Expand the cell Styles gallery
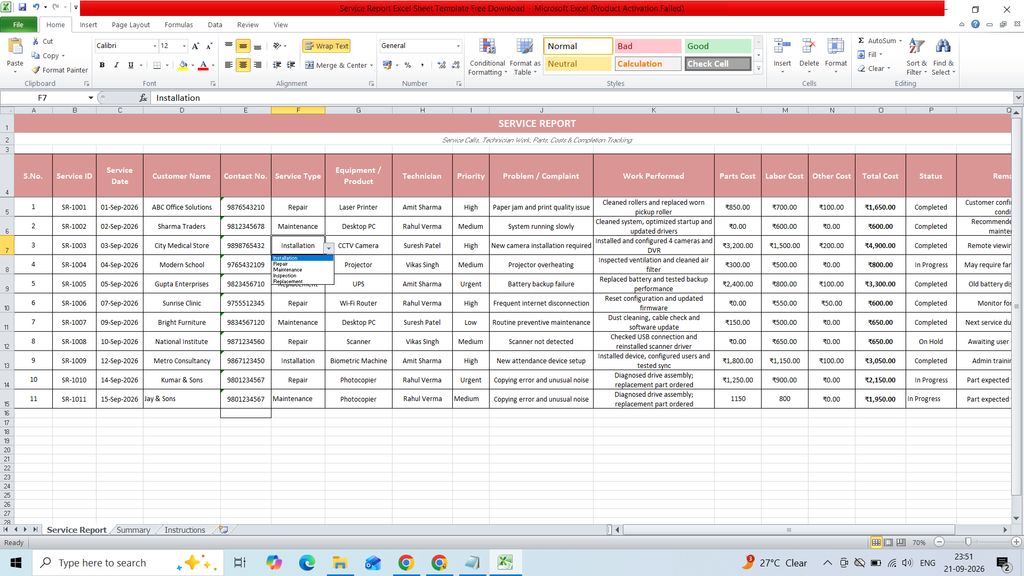1024x576 pixels. pyautogui.click(x=758, y=68)
